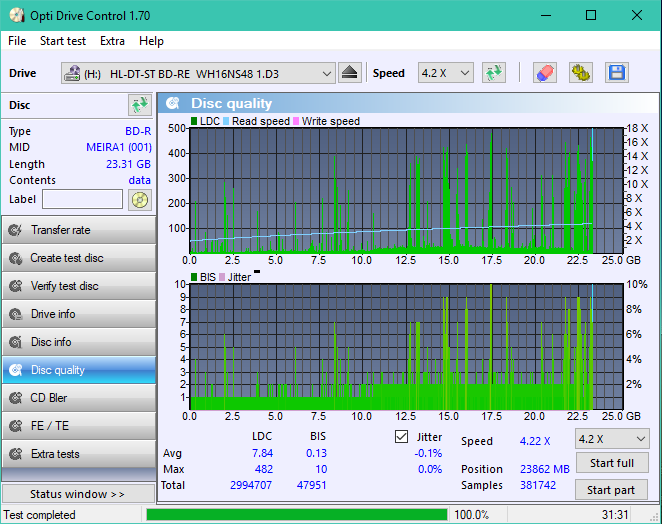This screenshot has height=524, width=662.
Task: Select the Disc quality panel
Action: (79, 370)
